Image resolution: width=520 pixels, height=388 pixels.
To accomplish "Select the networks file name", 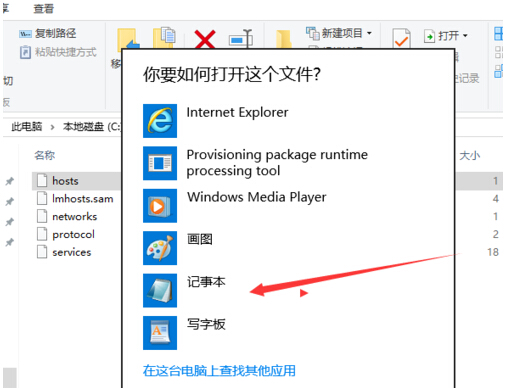I will point(75,217).
